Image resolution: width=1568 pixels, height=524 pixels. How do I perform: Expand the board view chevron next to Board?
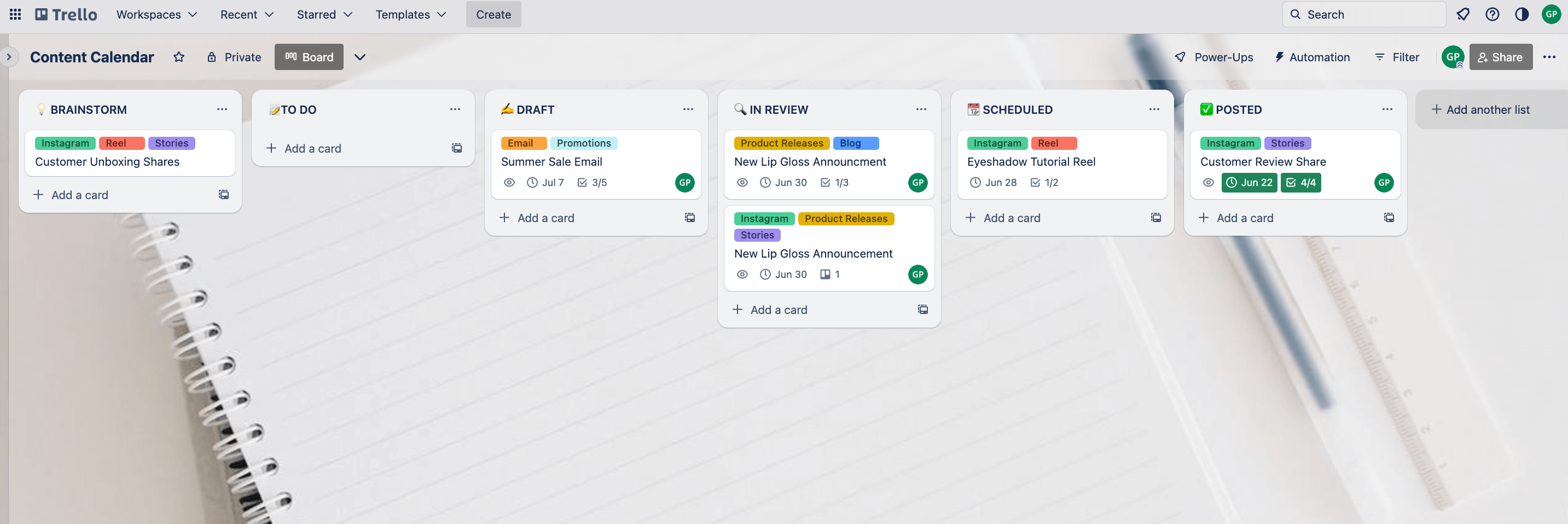pos(359,56)
